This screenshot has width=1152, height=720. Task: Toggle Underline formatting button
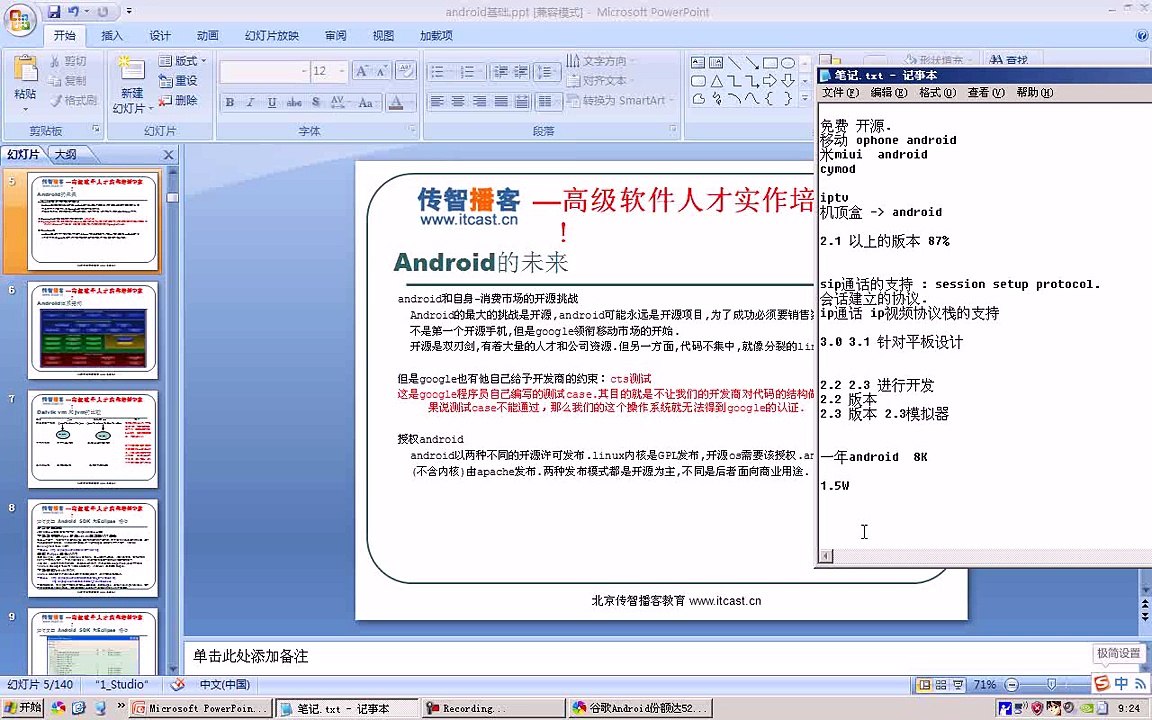[x=272, y=102]
